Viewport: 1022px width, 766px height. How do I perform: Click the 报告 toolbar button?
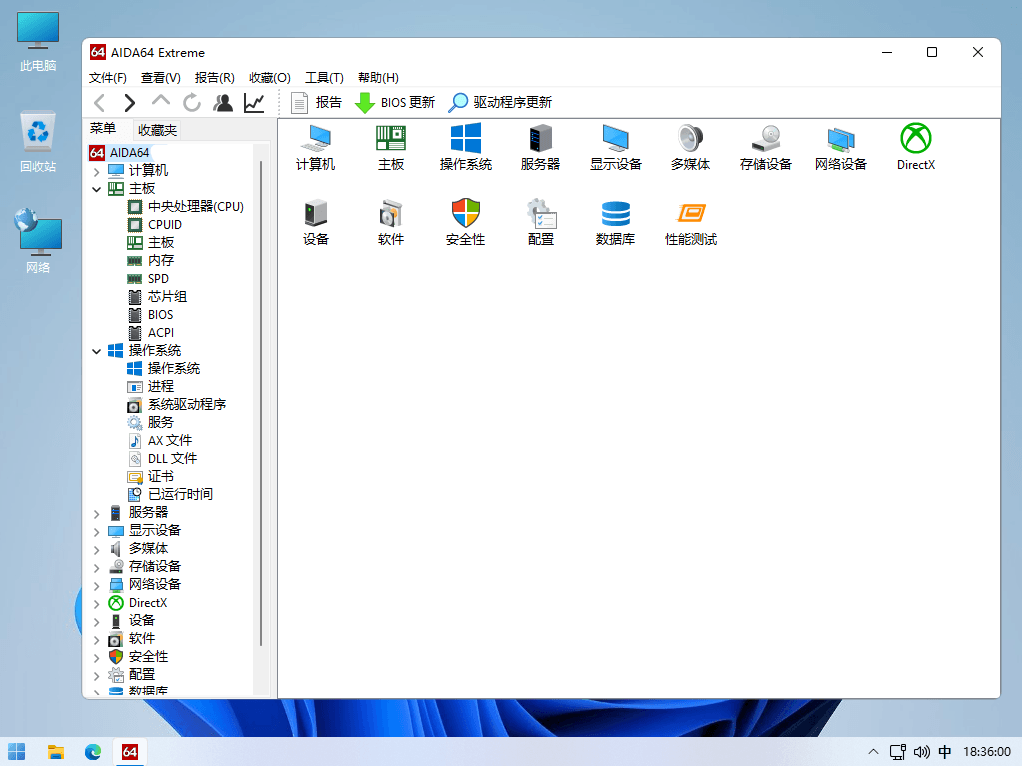316,102
